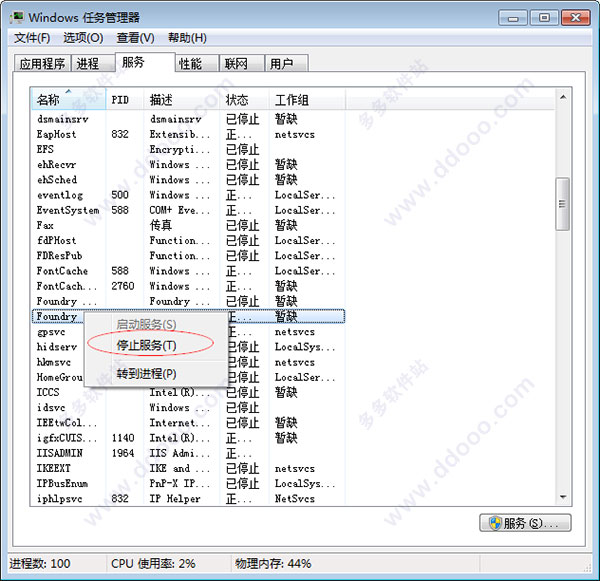Click the scrollbar down arrow
Screen dimensions: 600x581
[x=563, y=497]
